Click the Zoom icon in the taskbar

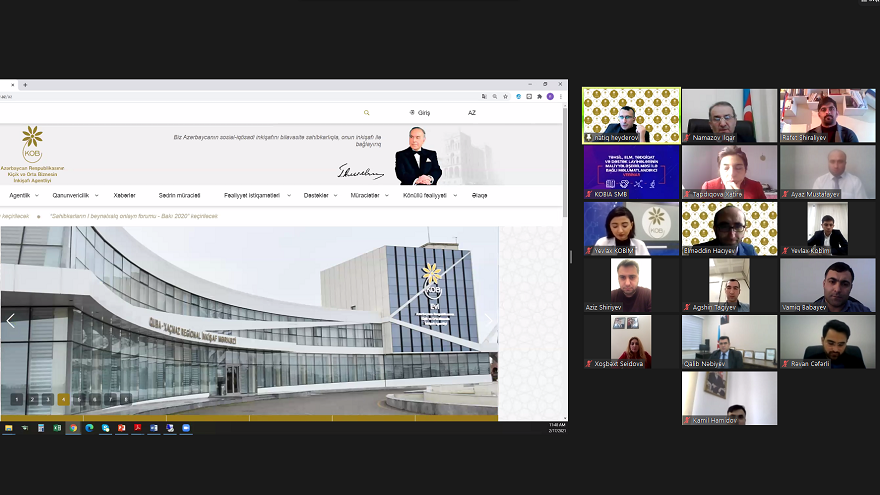[x=185, y=428]
